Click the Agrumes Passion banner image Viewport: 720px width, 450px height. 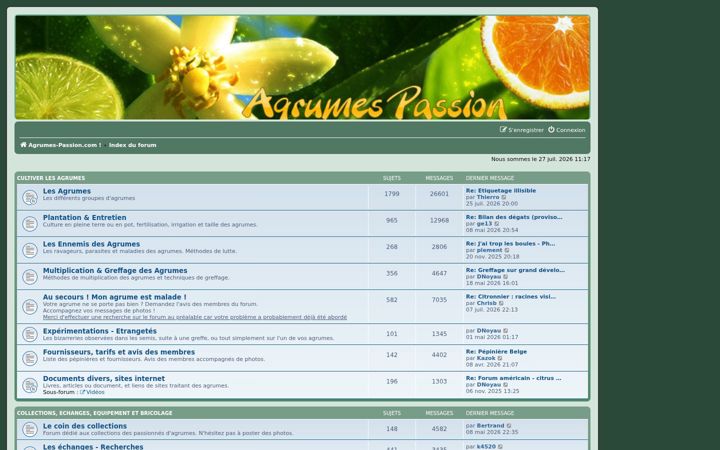303,68
